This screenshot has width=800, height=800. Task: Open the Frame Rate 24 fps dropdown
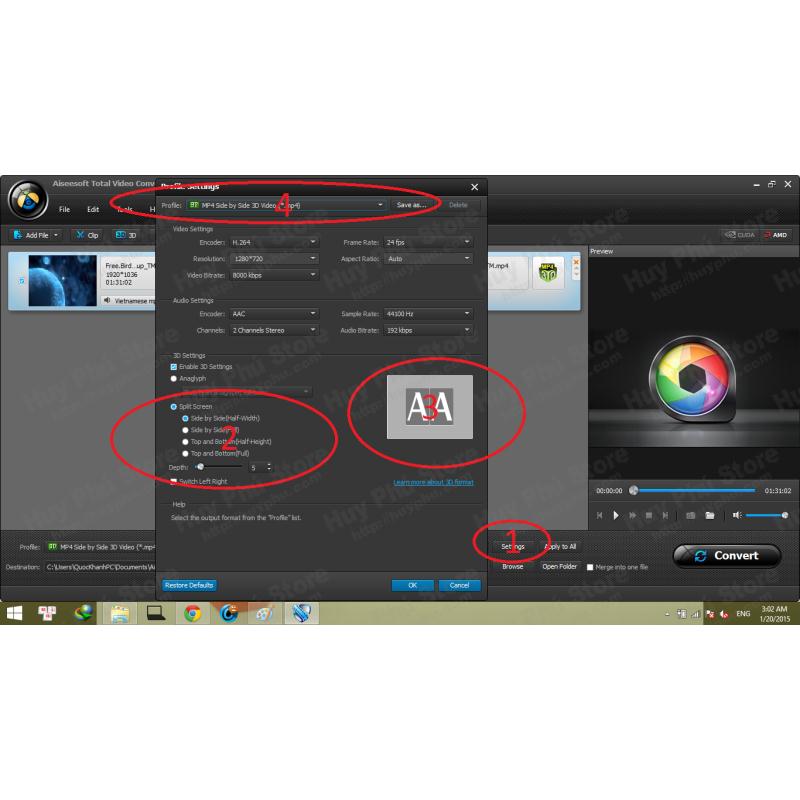pyautogui.click(x=428, y=242)
